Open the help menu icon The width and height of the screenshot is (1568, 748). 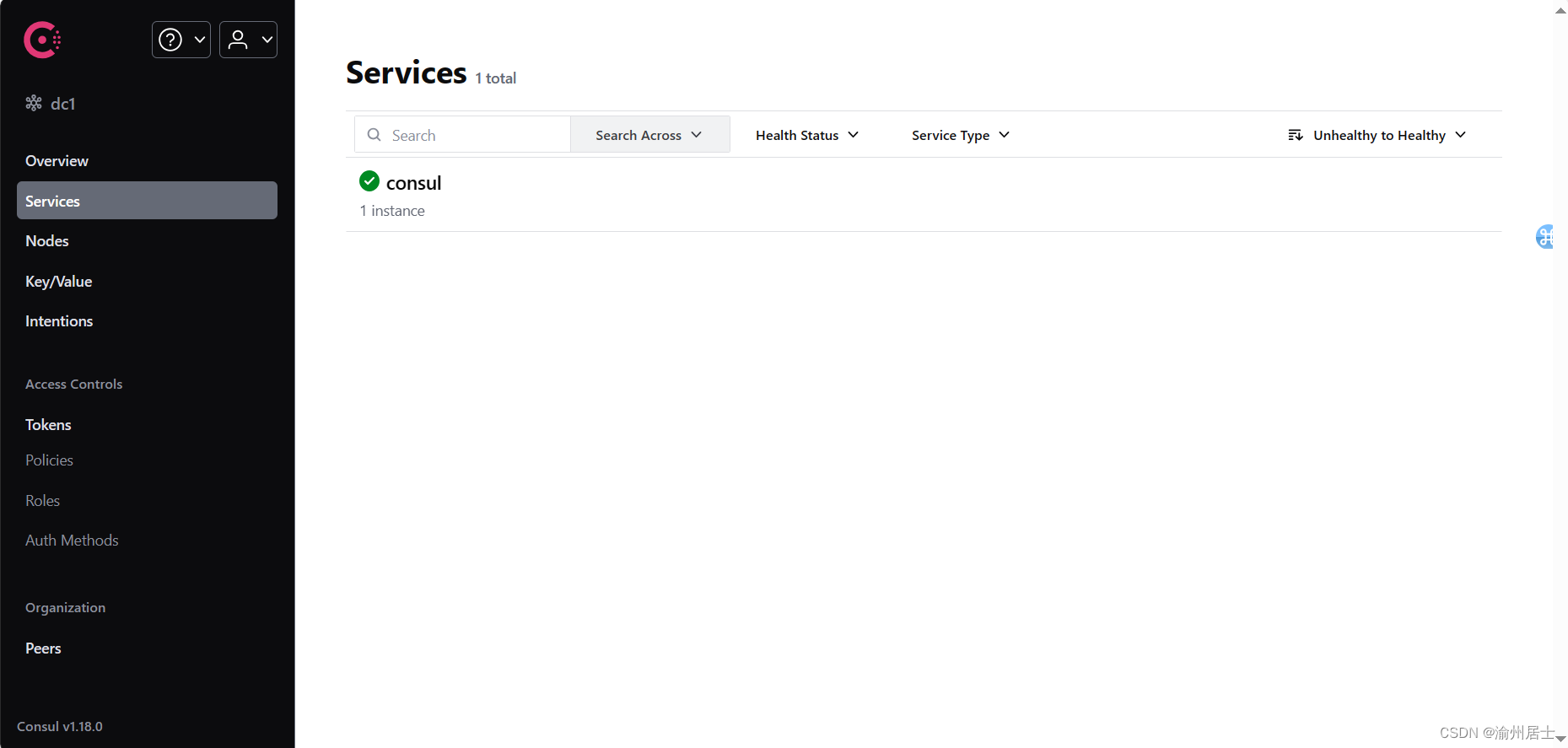coord(170,40)
